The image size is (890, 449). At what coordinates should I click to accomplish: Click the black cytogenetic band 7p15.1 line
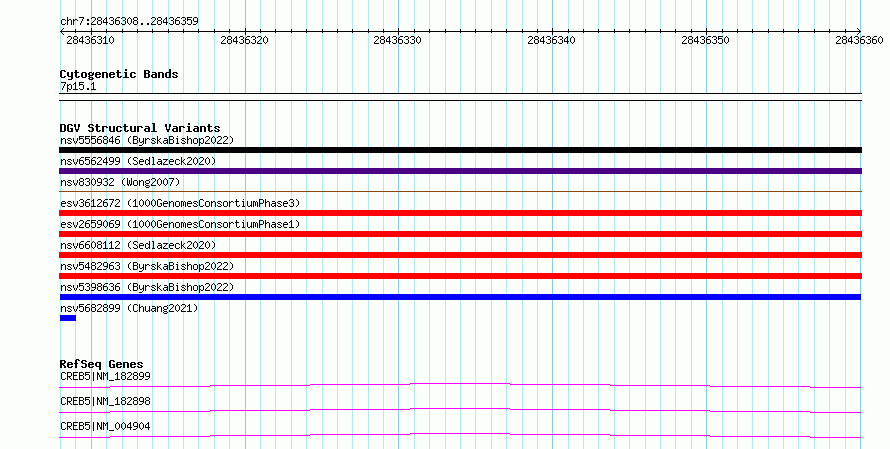tap(460, 97)
